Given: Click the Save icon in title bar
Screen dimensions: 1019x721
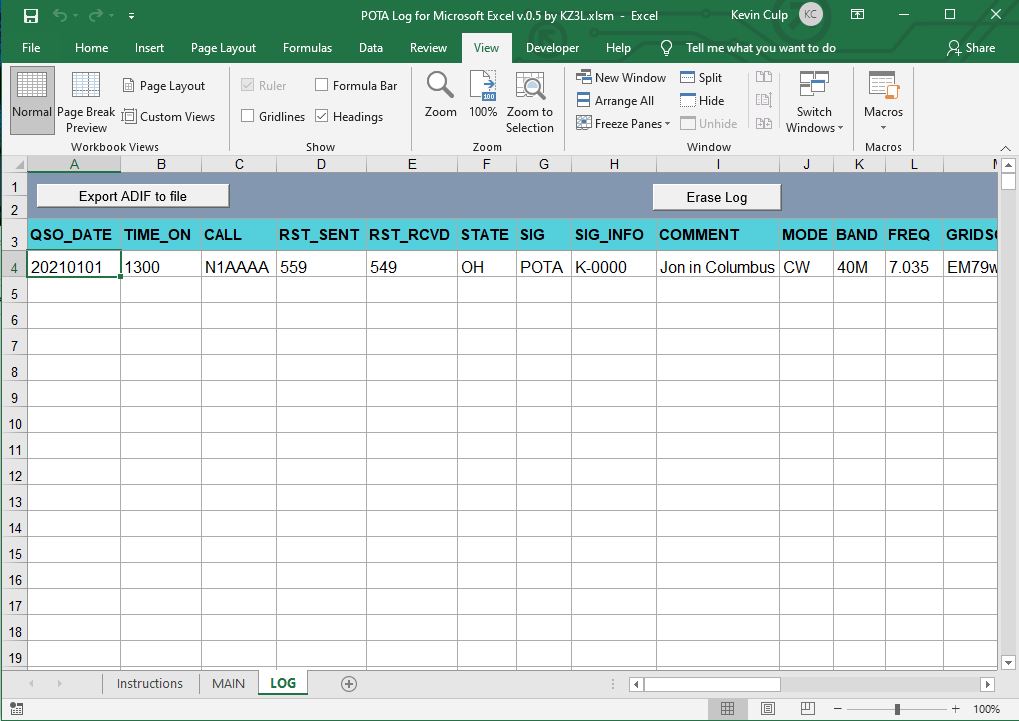Looking at the screenshot, I should (x=31, y=16).
